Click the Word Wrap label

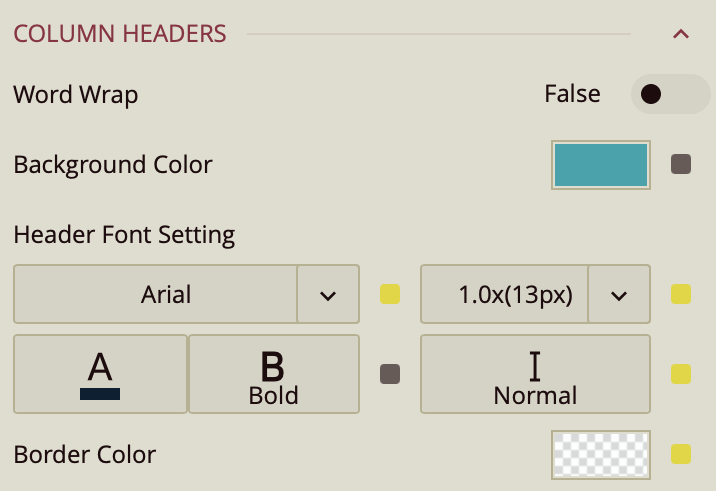(76, 95)
